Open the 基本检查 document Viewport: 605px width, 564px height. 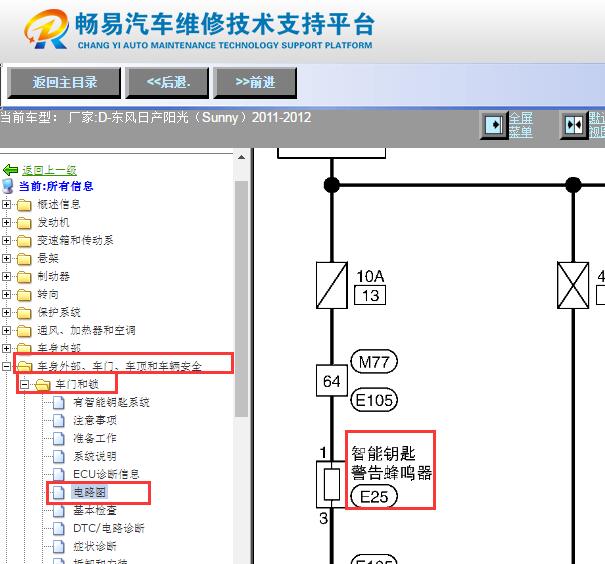coord(95,510)
